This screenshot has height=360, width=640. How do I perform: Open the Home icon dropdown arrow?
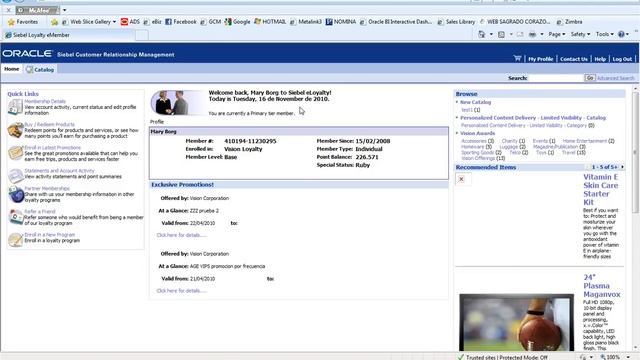pyautogui.click(x=491, y=35)
